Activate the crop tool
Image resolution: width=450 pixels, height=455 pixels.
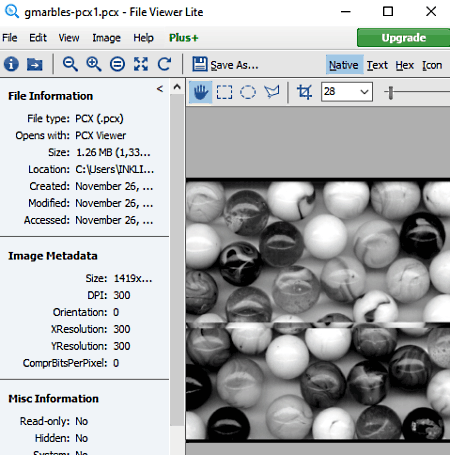(304, 92)
